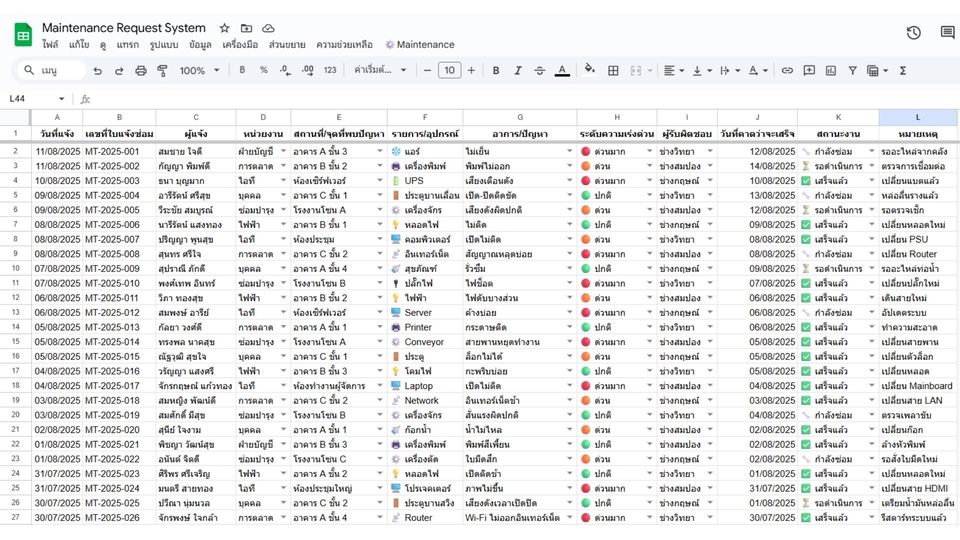Open the fill color bucket
Screen dimensions: 960x540
click(590, 69)
